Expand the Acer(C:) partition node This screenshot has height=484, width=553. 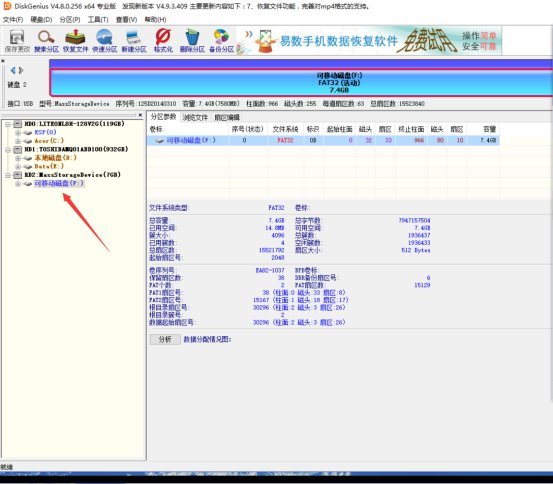[x=18, y=141]
